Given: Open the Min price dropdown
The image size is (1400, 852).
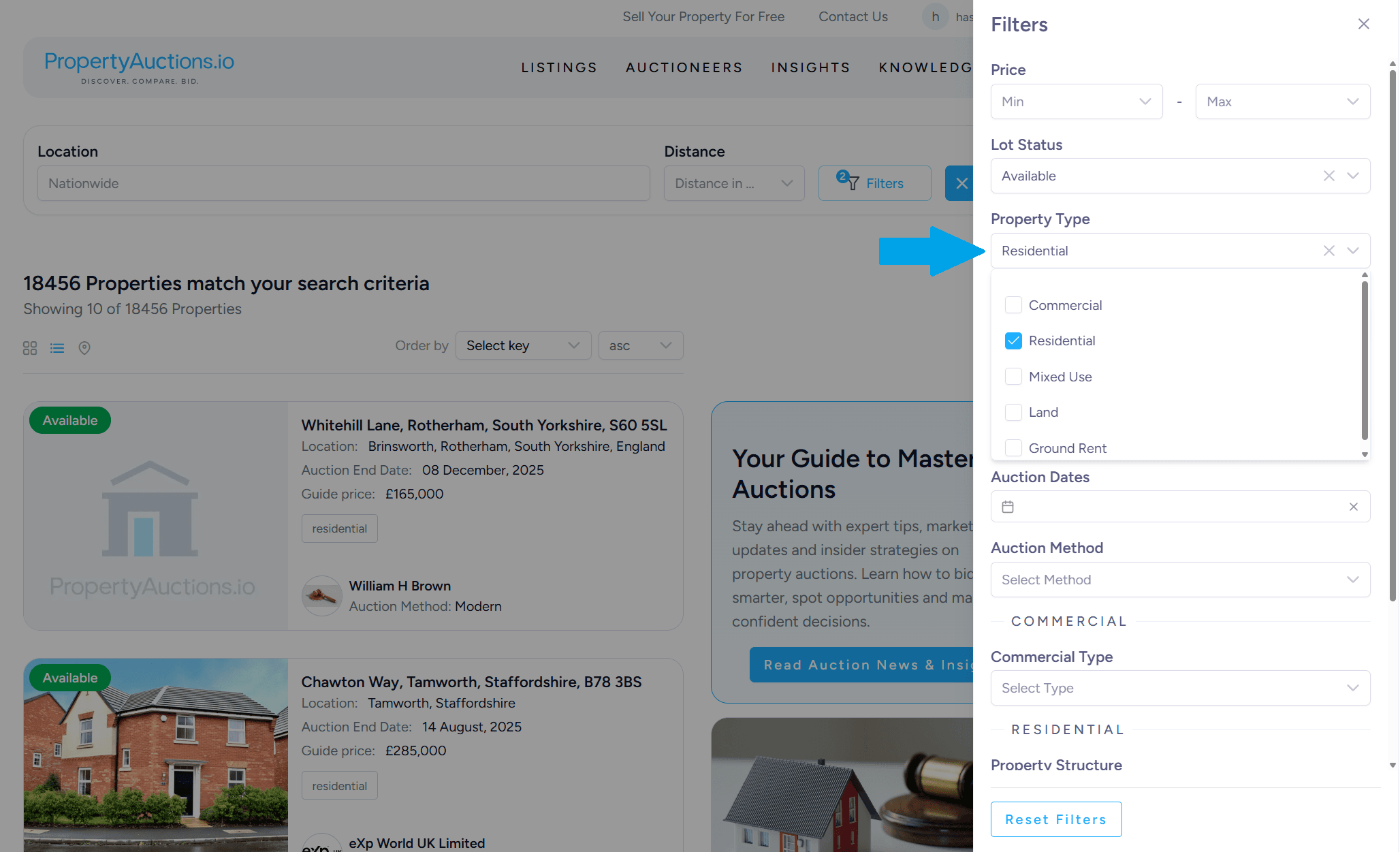Looking at the screenshot, I should tap(1076, 101).
